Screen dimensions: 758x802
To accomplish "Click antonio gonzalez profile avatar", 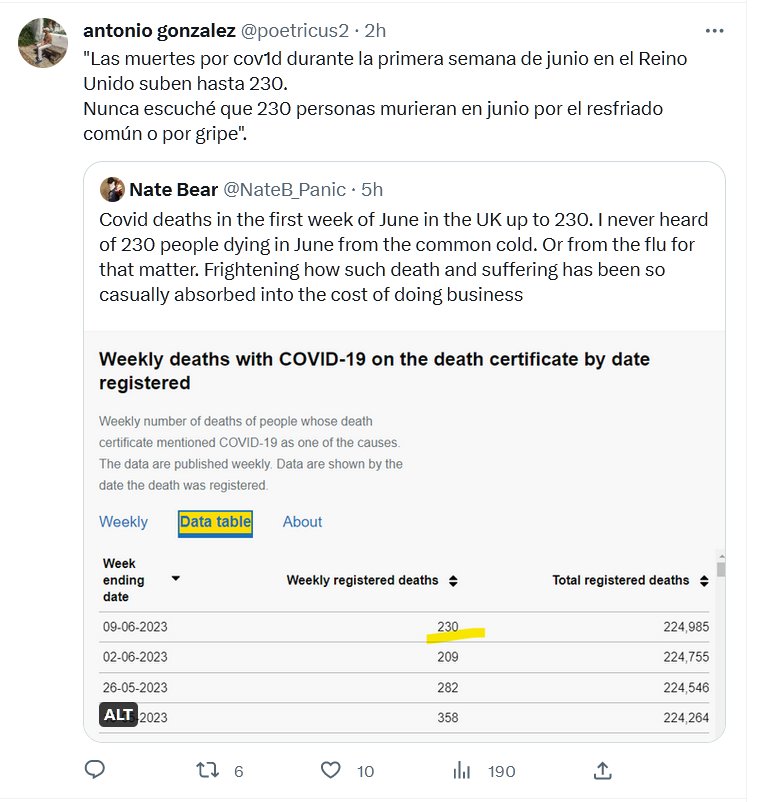I will point(43,43).
